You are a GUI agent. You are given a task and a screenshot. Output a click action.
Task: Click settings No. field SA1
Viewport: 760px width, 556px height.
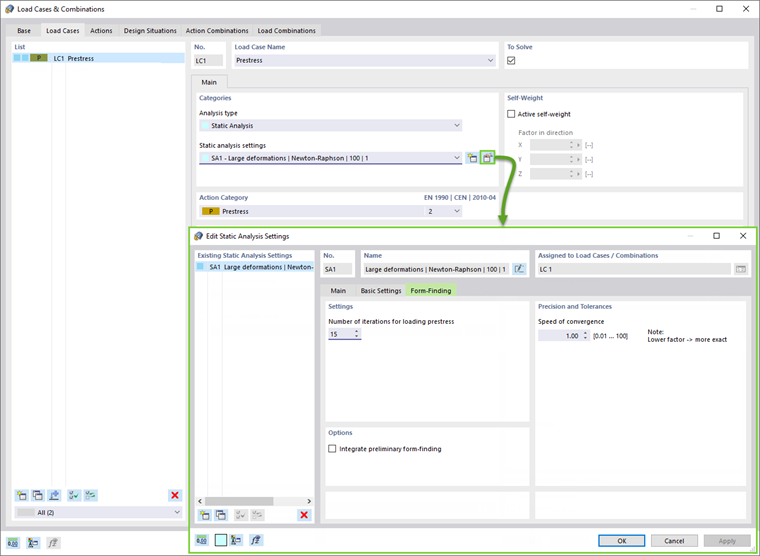[337, 269]
